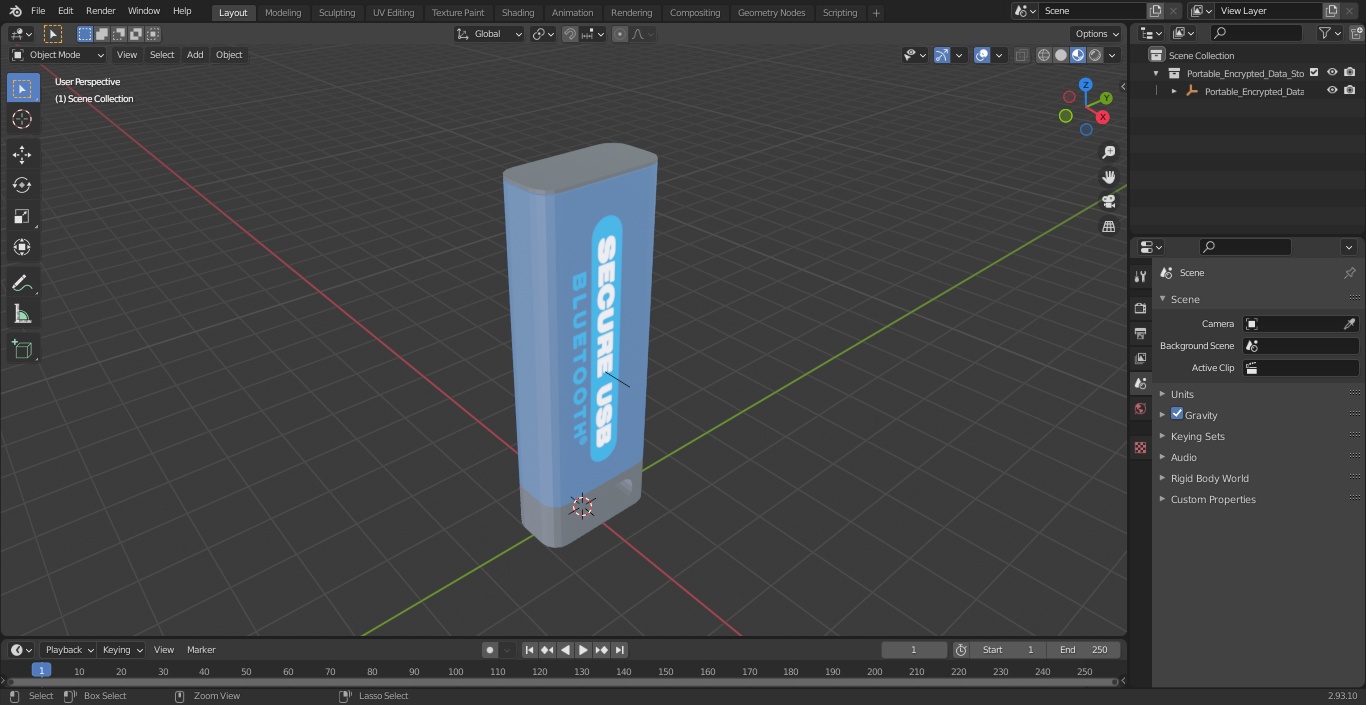Toggle X-ray display button
The image size is (1366, 705).
[x=1021, y=55]
